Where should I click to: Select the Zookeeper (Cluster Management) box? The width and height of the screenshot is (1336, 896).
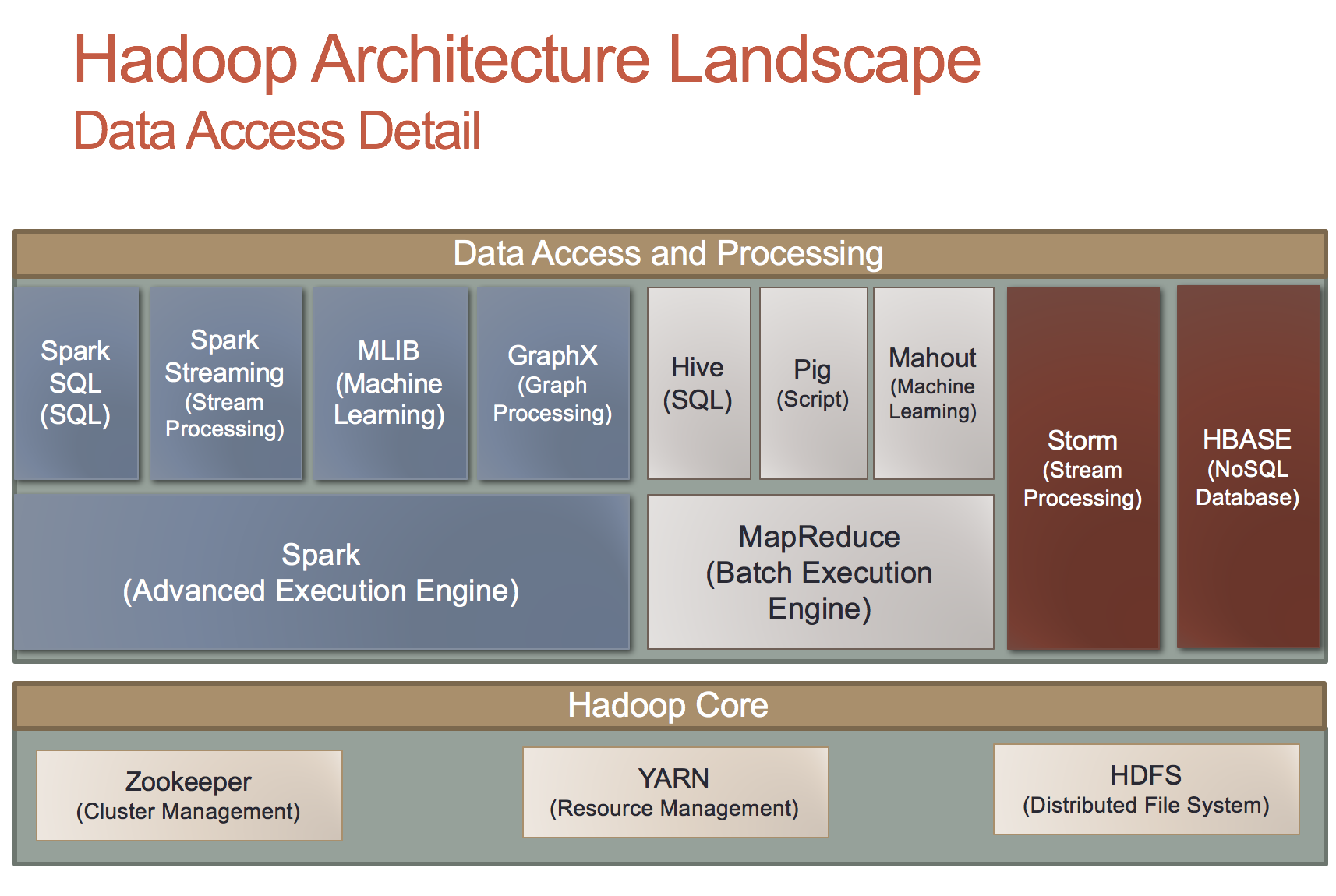coord(189,795)
